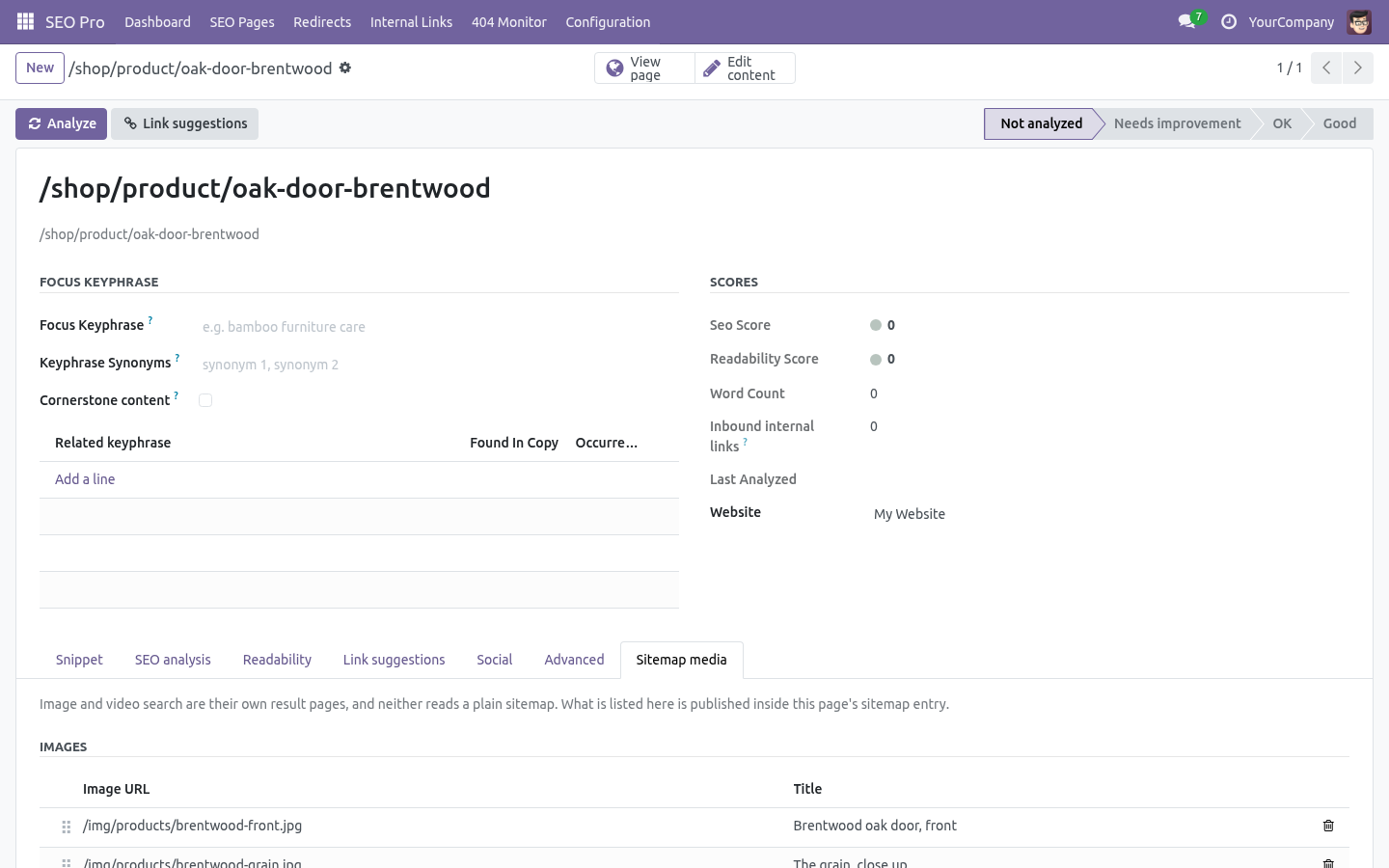Set status to Needs improvement

[1177, 123]
